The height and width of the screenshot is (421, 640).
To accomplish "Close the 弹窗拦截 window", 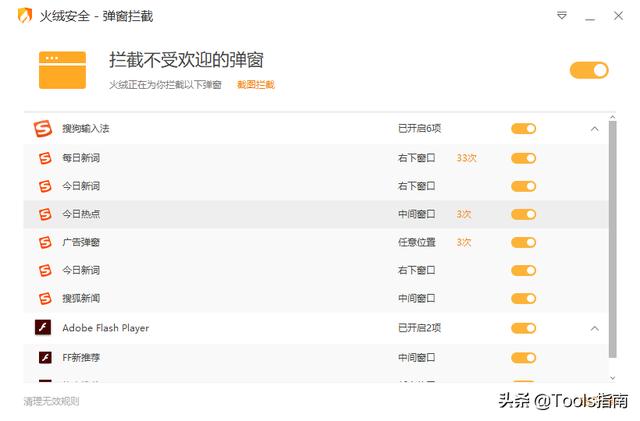I will tap(618, 16).
